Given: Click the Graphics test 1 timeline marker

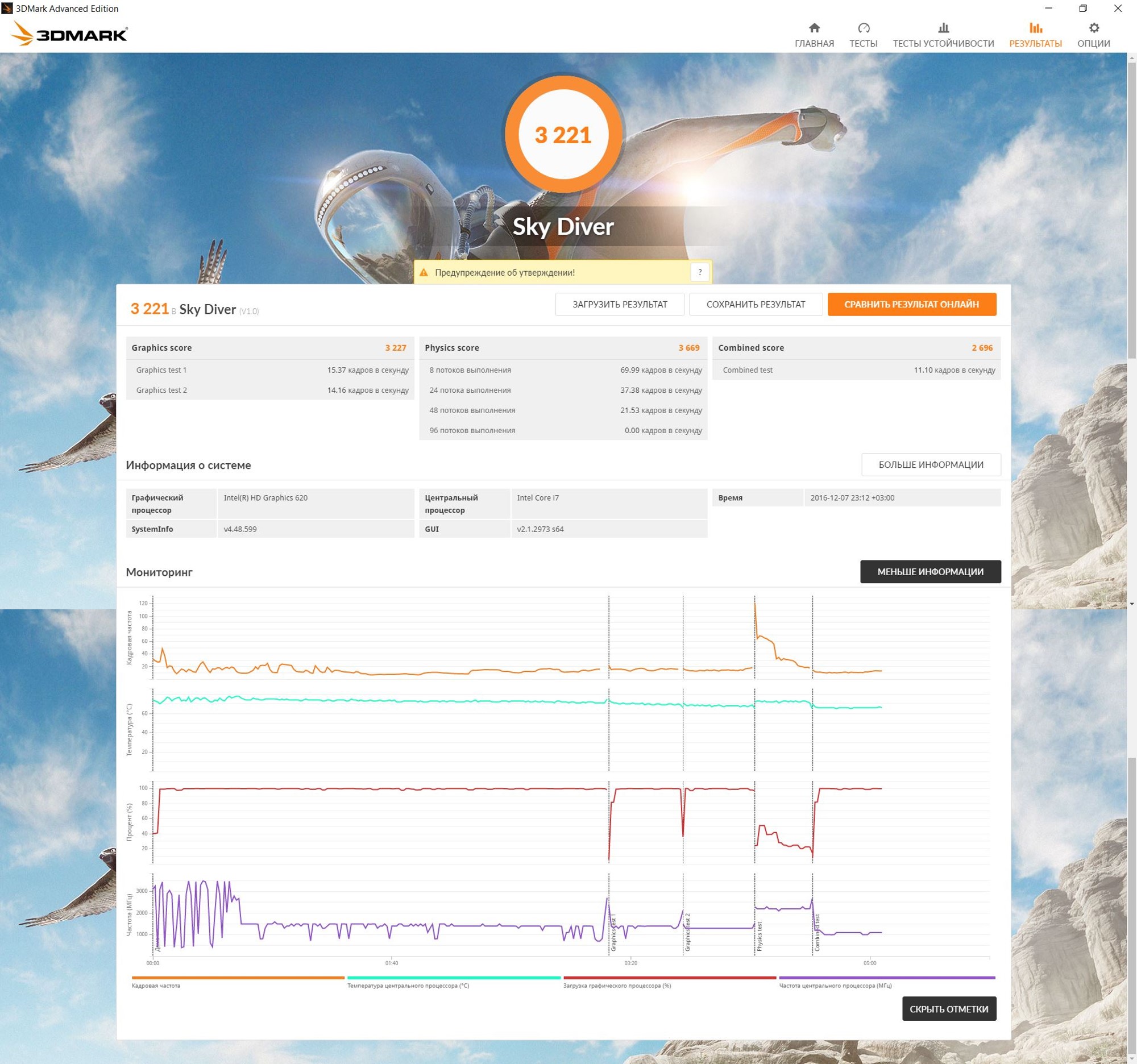Looking at the screenshot, I should coord(613,933).
